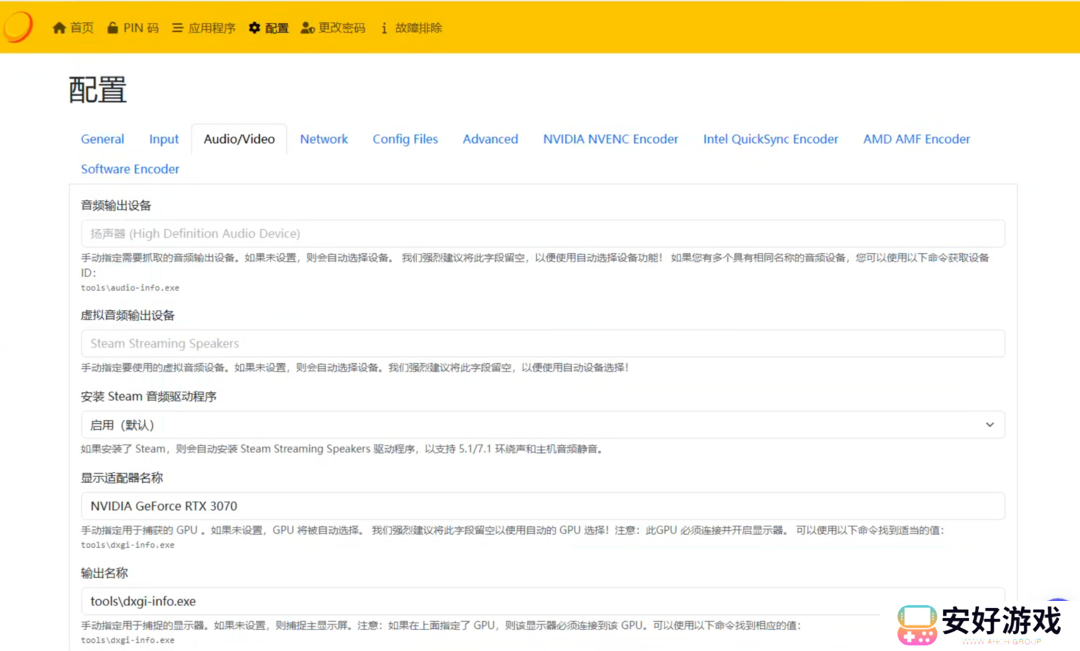Viewport: 1080px width, 651px height.
Task: Open the Config Files tab
Action: [405, 139]
